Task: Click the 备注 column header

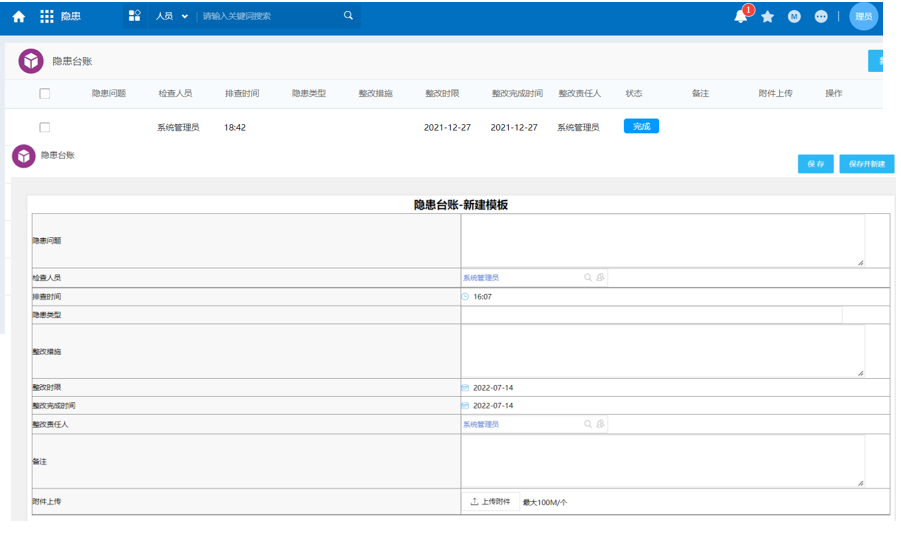Action: [x=700, y=93]
